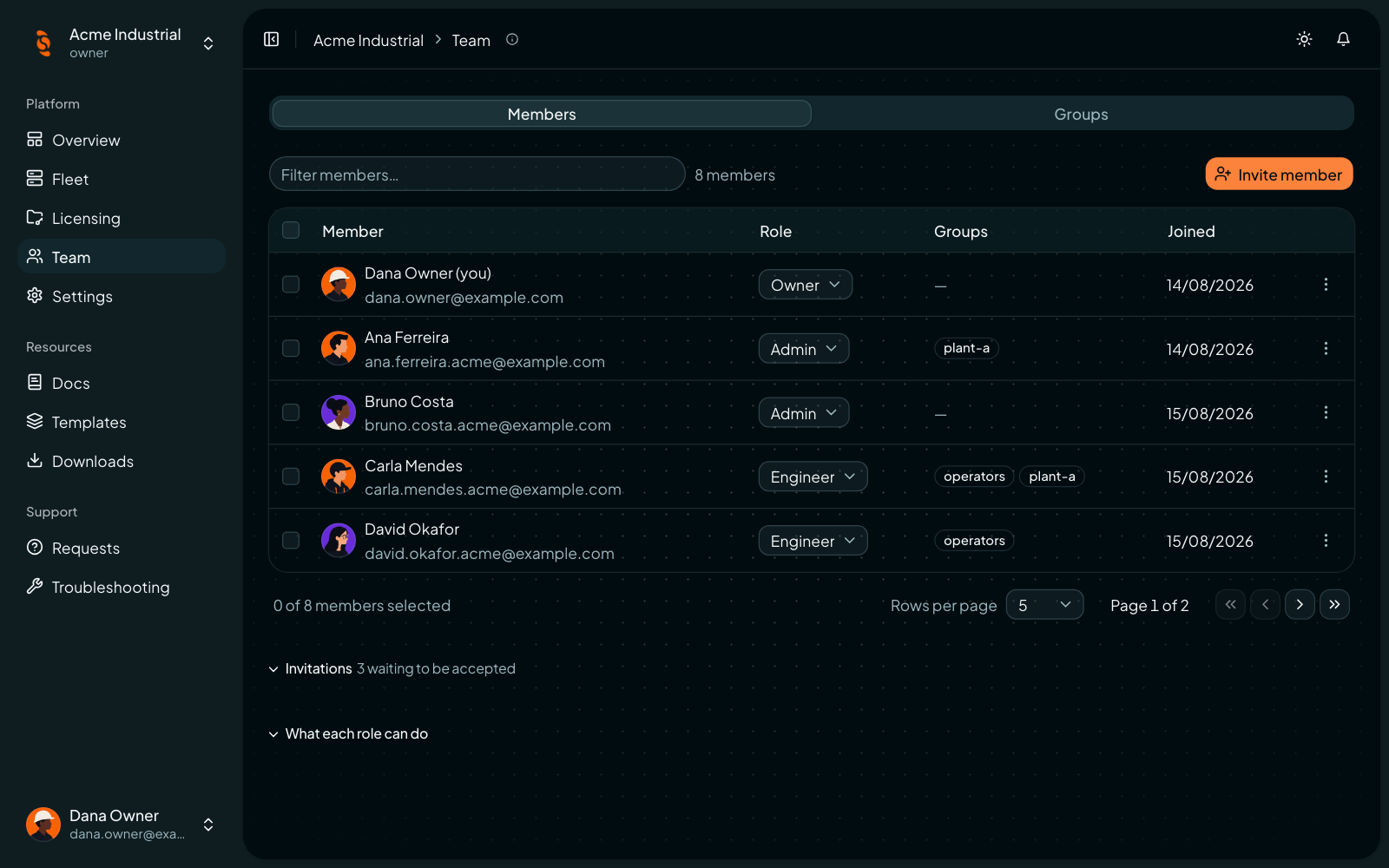
Task: Check the Ana Ferreira row checkbox
Action: (x=291, y=348)
